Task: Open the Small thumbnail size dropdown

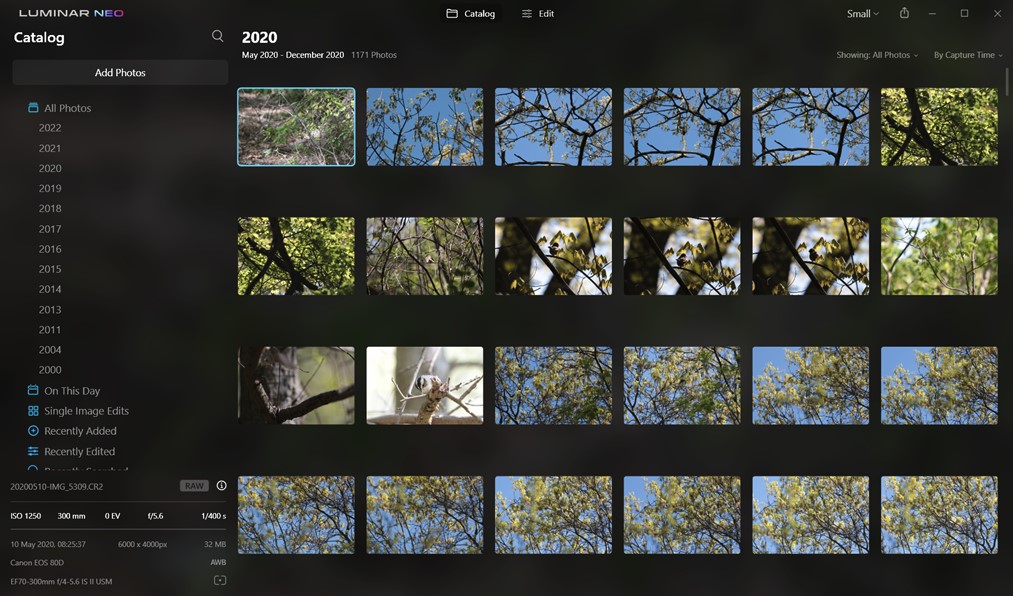Action: tap(862, 14)
